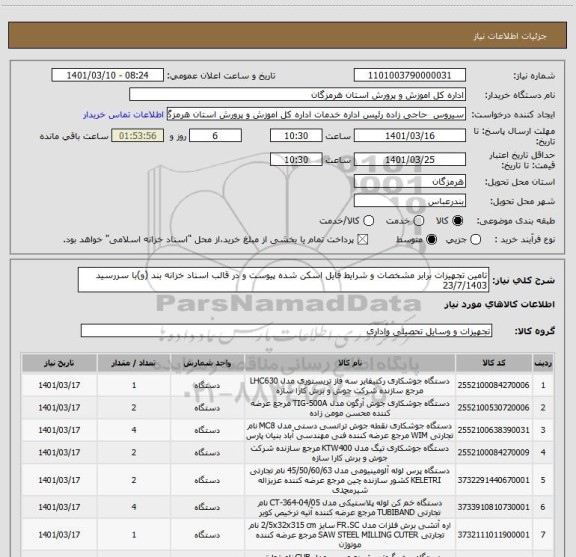Click the ردیف column header
The image size is (576, 557).
pyautogui.click(x=543, y=363)
